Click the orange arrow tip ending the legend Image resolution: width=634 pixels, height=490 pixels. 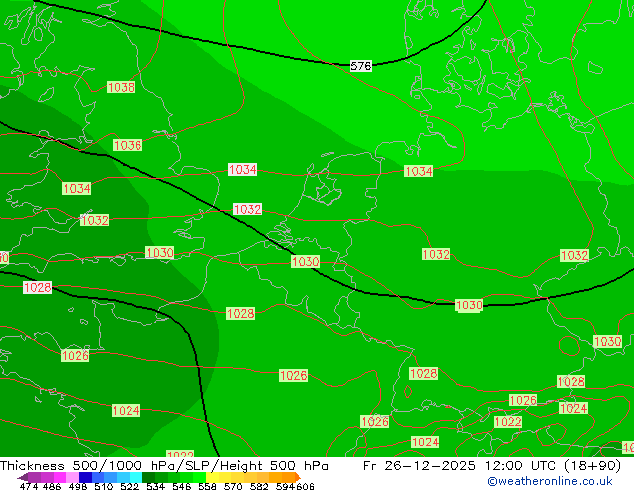pyautogui.click(x=298, y=477)
